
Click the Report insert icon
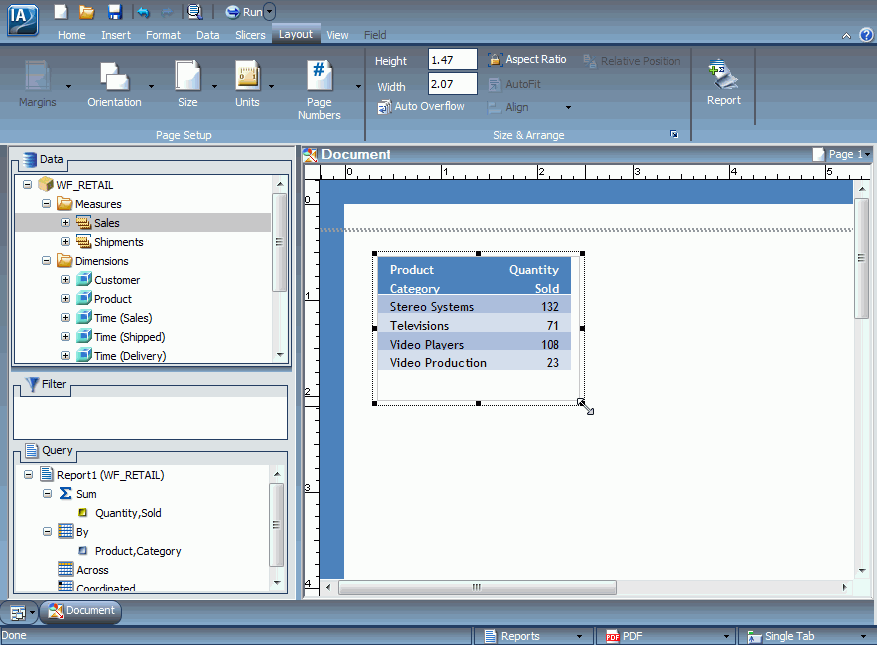point(723,74)
